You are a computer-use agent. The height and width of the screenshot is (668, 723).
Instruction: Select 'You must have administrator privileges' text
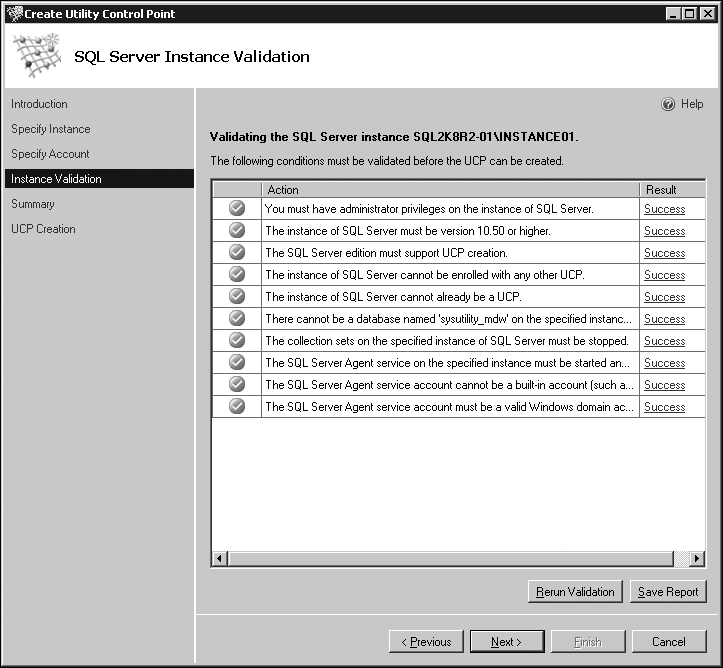[x=429, y=209]
